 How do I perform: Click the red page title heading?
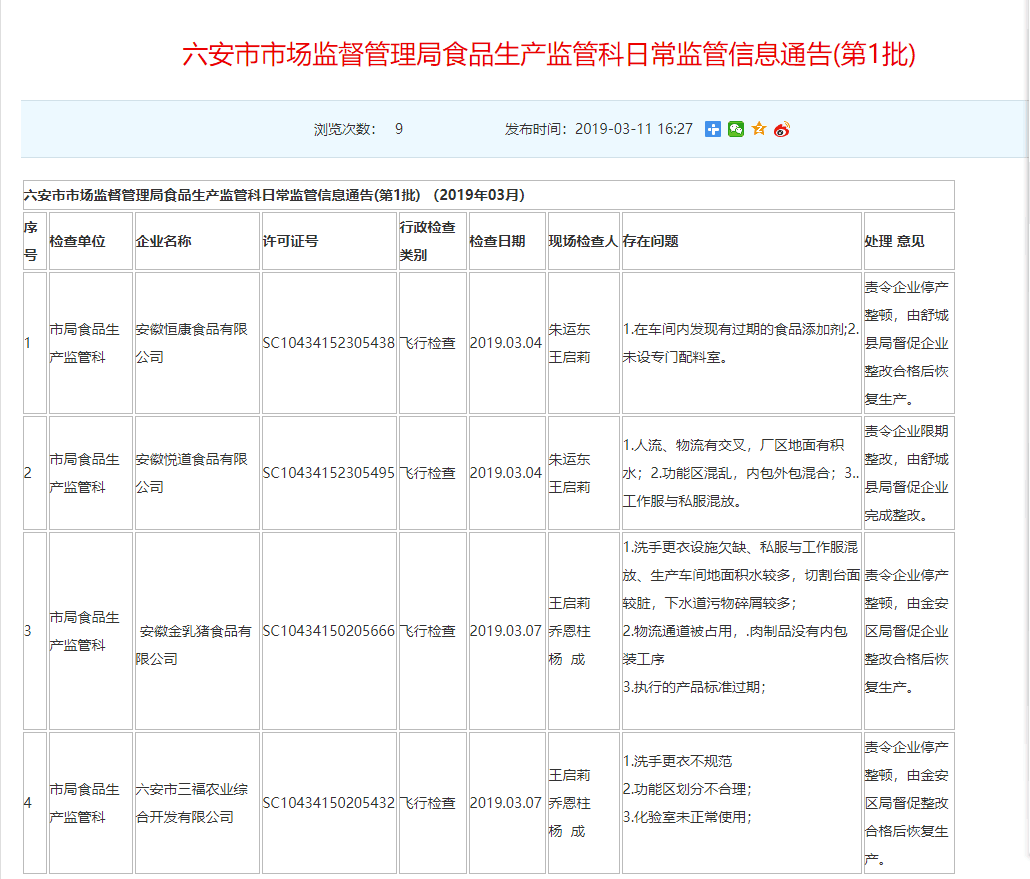pyautogui.click(x=549, y=54)
